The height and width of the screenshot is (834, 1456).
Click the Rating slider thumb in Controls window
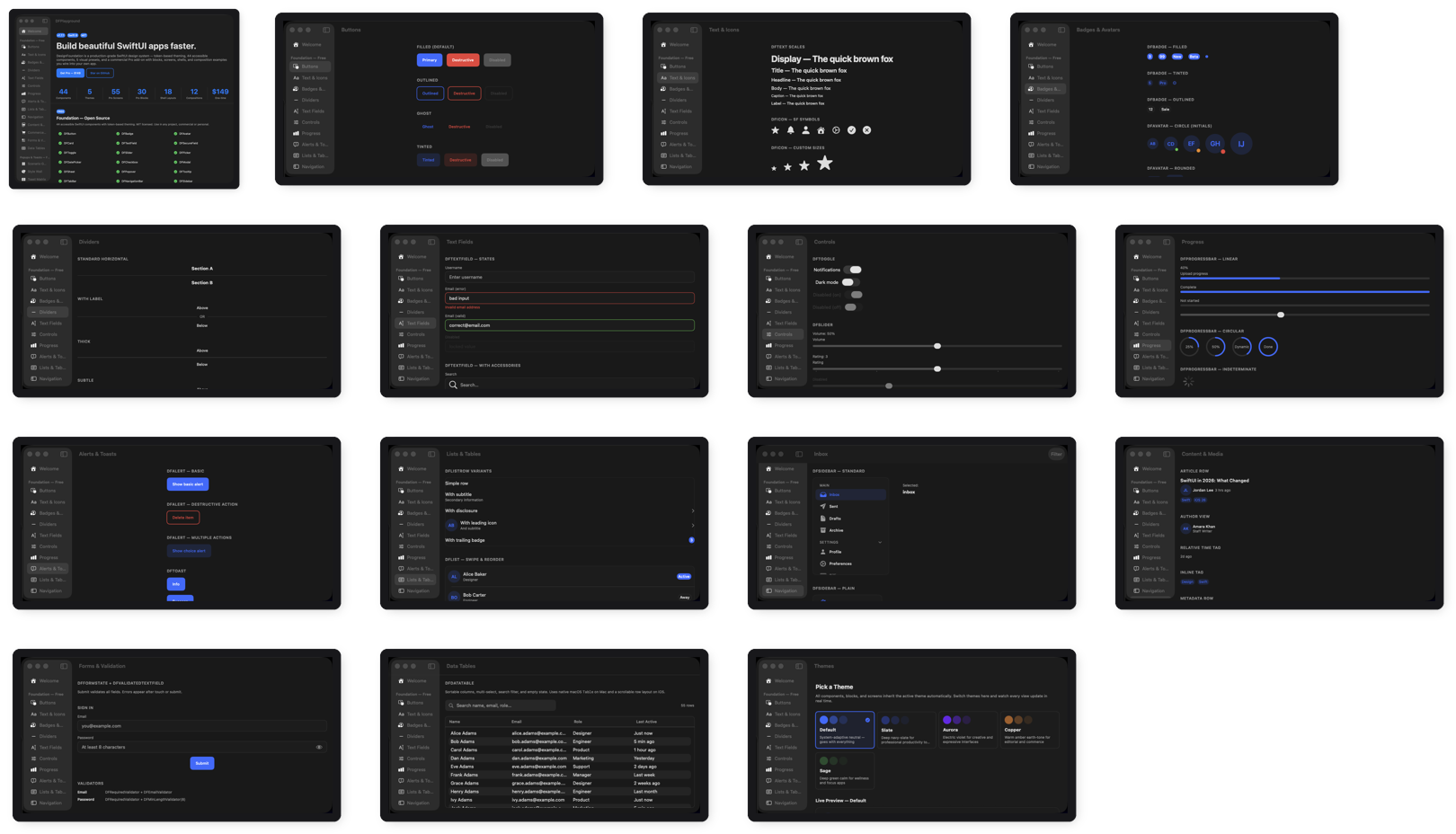937,368
